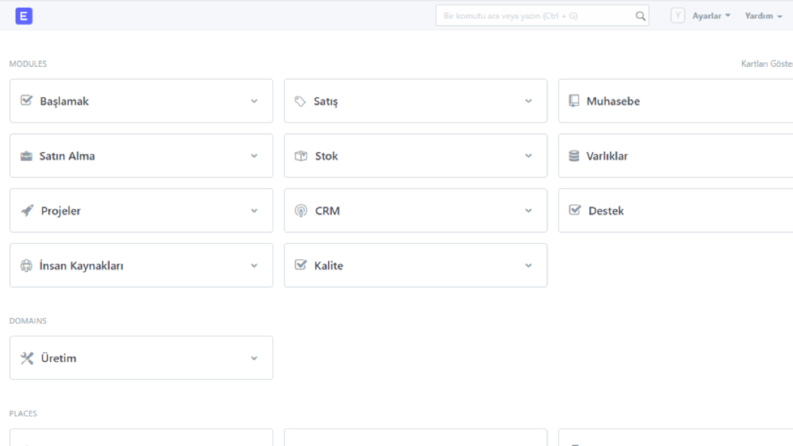The width and height of the screenshot is (793, 446).
Task: Click the Satın Alma briefcase icon
Action: 26,156
